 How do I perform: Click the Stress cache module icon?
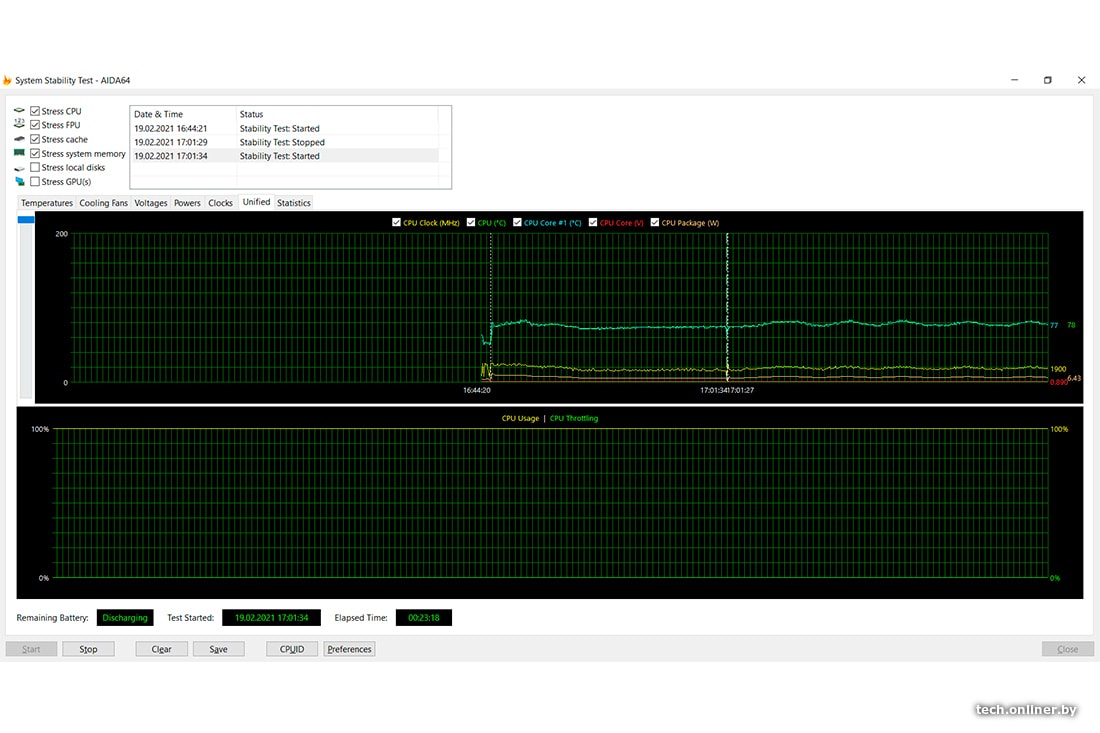pyautogui.click(x=19, y=139)
